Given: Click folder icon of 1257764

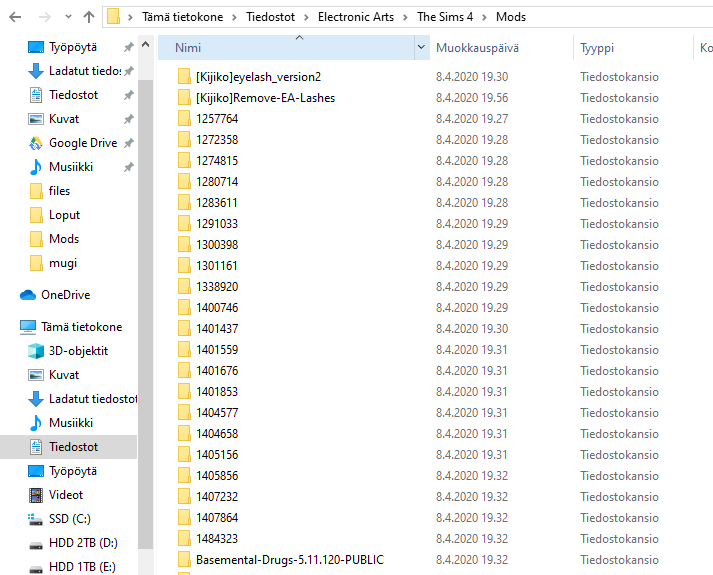Looking at the screenshot, I should 184,119.
